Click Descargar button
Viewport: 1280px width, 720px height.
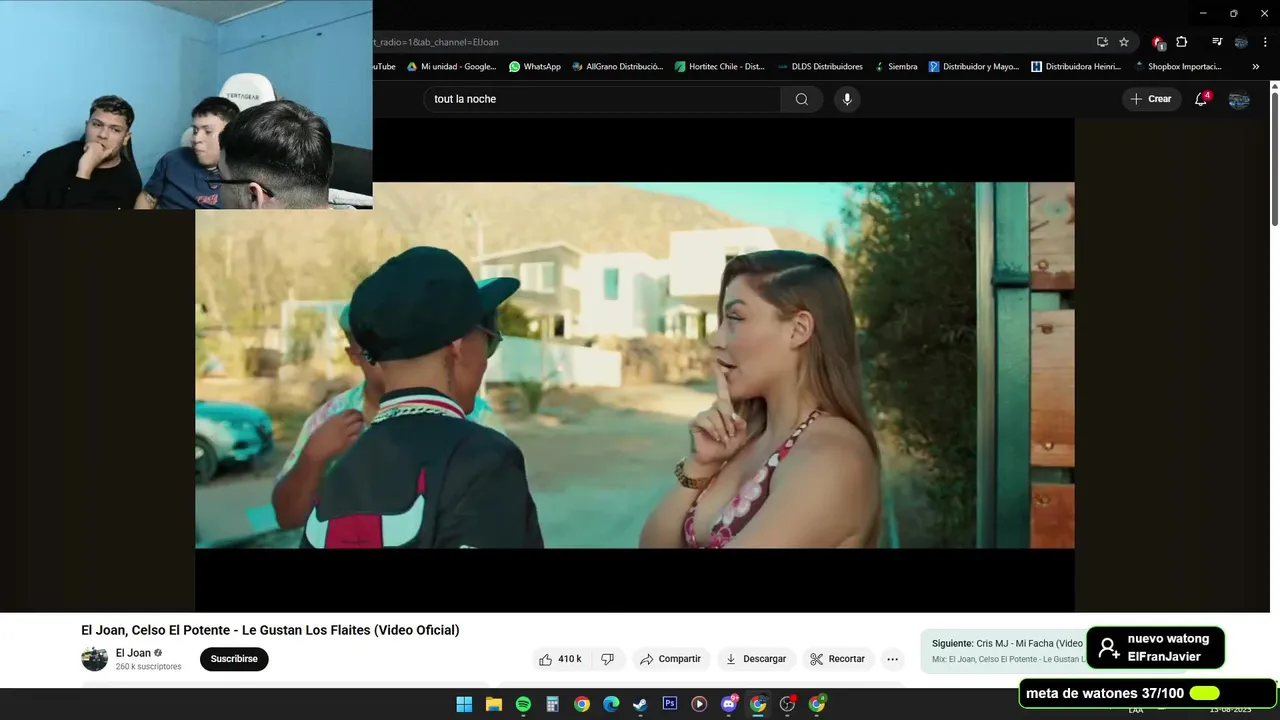(756, 659)
